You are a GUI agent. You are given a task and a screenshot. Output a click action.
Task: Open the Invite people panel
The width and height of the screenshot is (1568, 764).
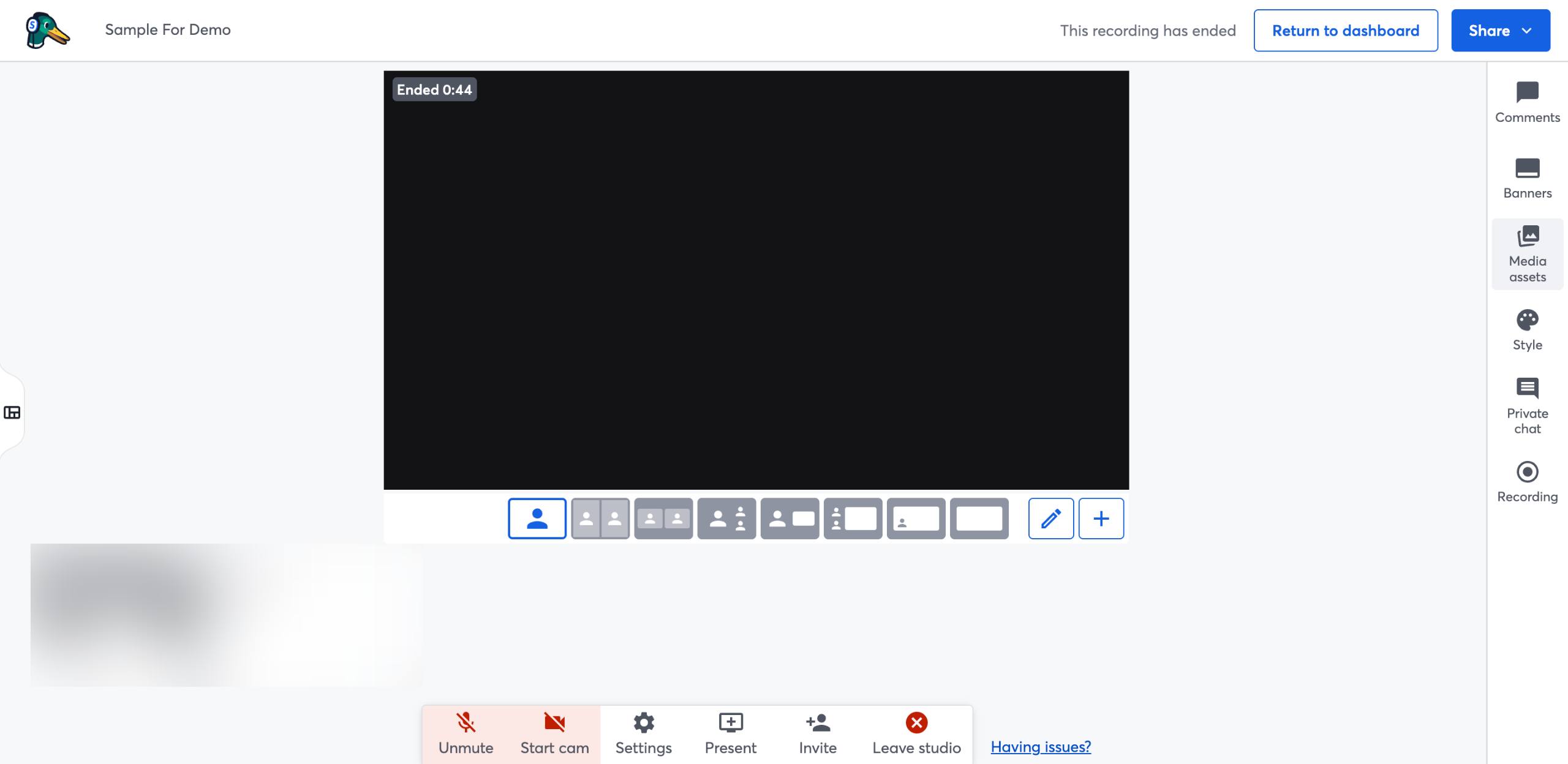click(x=818, y=733)
